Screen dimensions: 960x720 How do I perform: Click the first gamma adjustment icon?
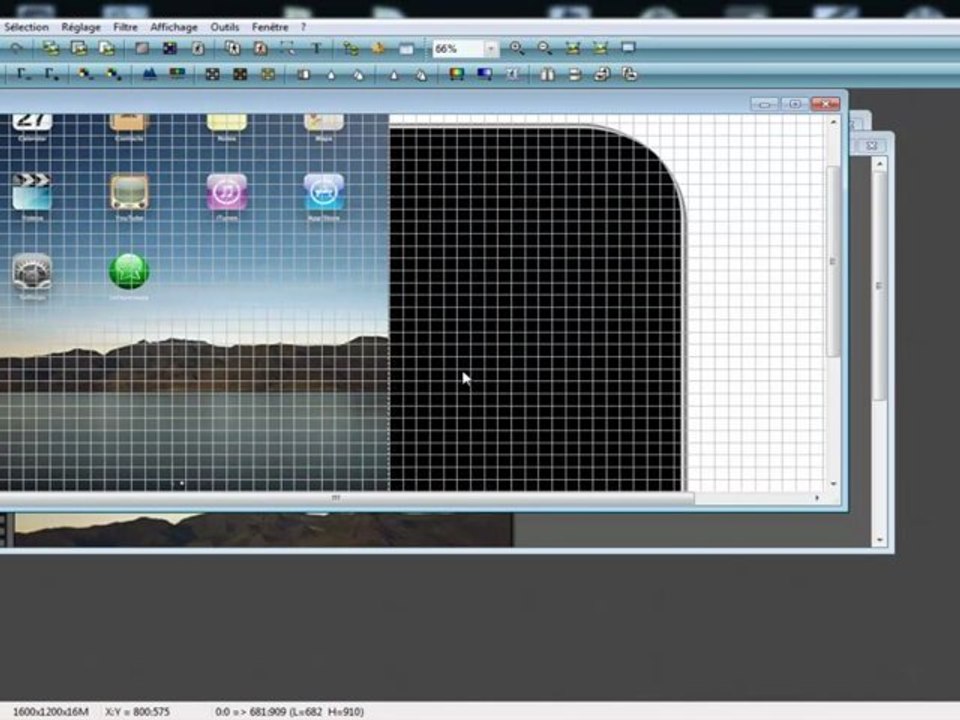click(24, 75)
